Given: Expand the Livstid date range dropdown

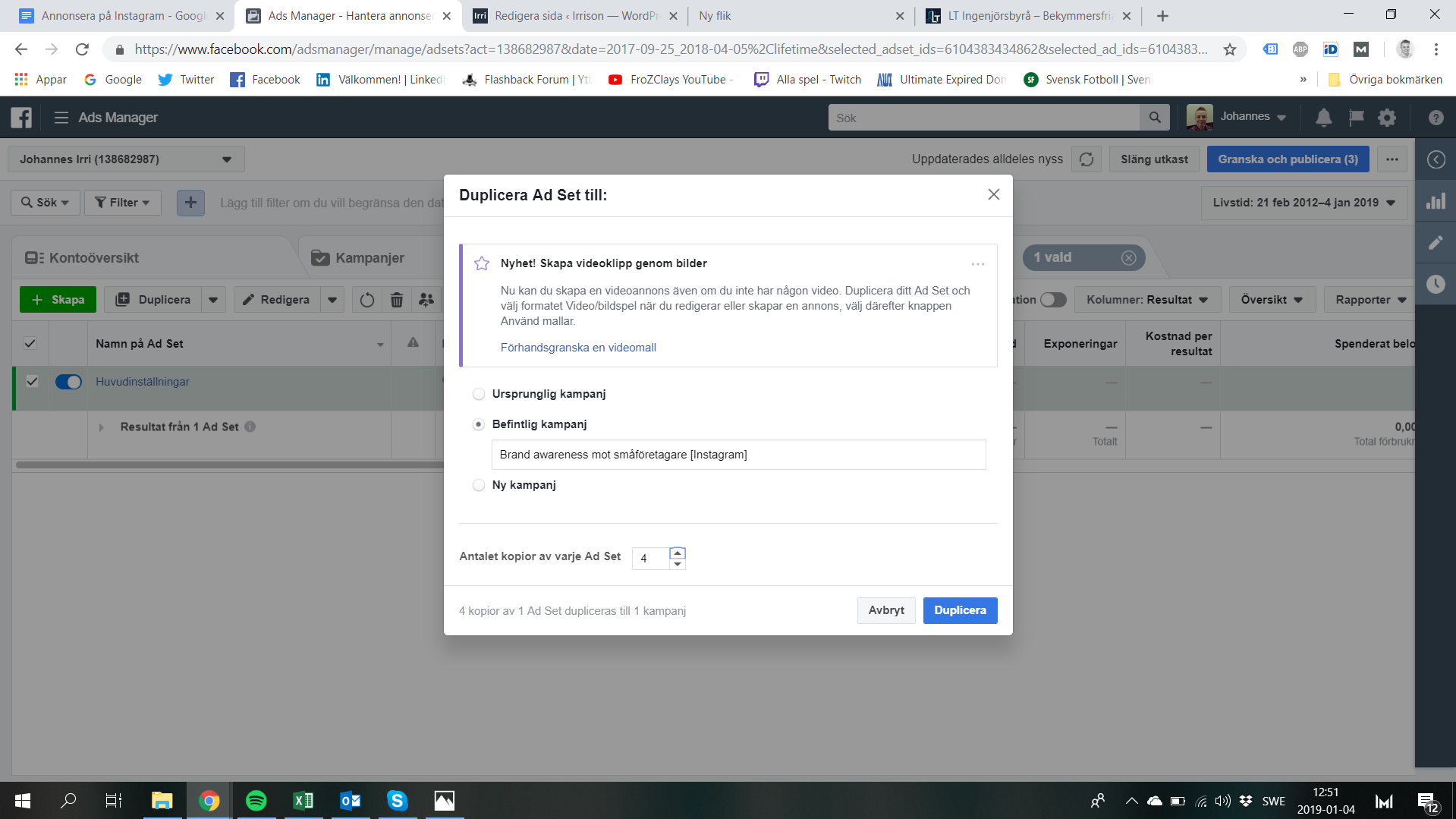Looking at the screenshot, I should point(1303,203).
